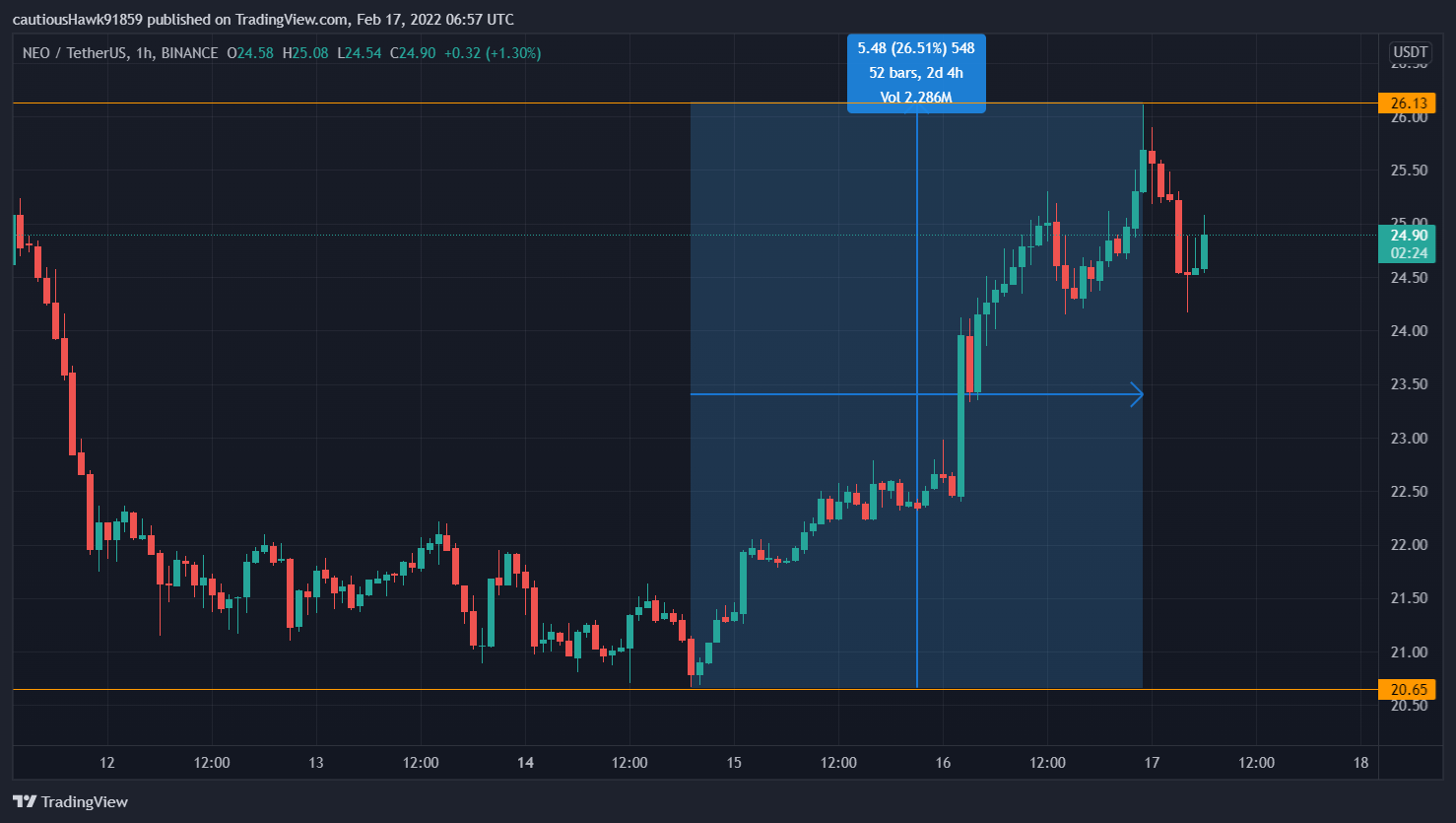Click the 22.00 price scale label
Screen dimensions: 1456x823
(x=1408, y=545)
